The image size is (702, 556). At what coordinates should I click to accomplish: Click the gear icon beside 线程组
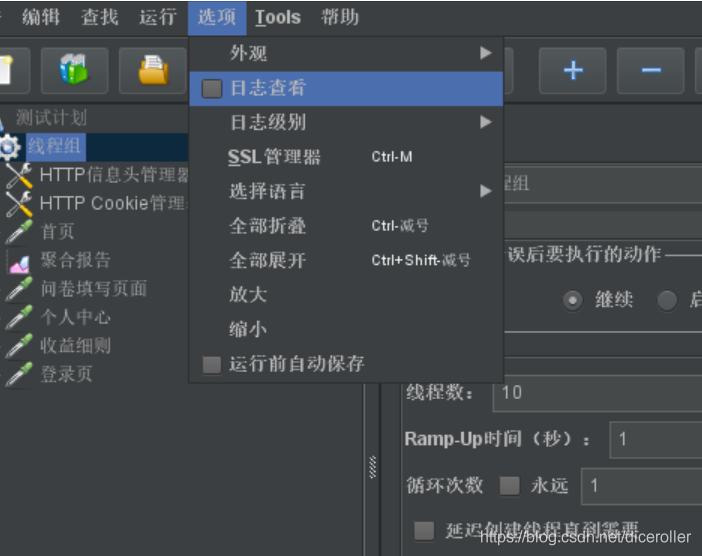point(9,147)
